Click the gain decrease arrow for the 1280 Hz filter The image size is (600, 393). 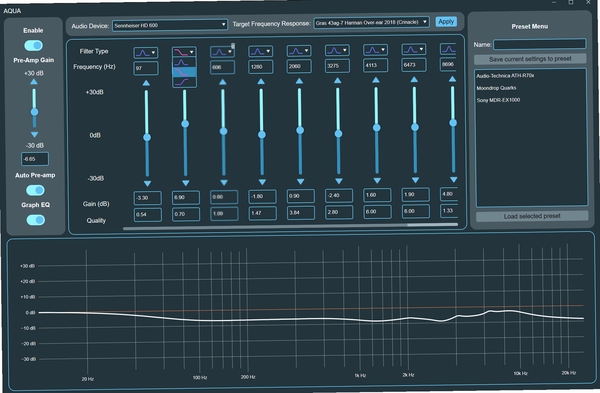coord(262,182)
